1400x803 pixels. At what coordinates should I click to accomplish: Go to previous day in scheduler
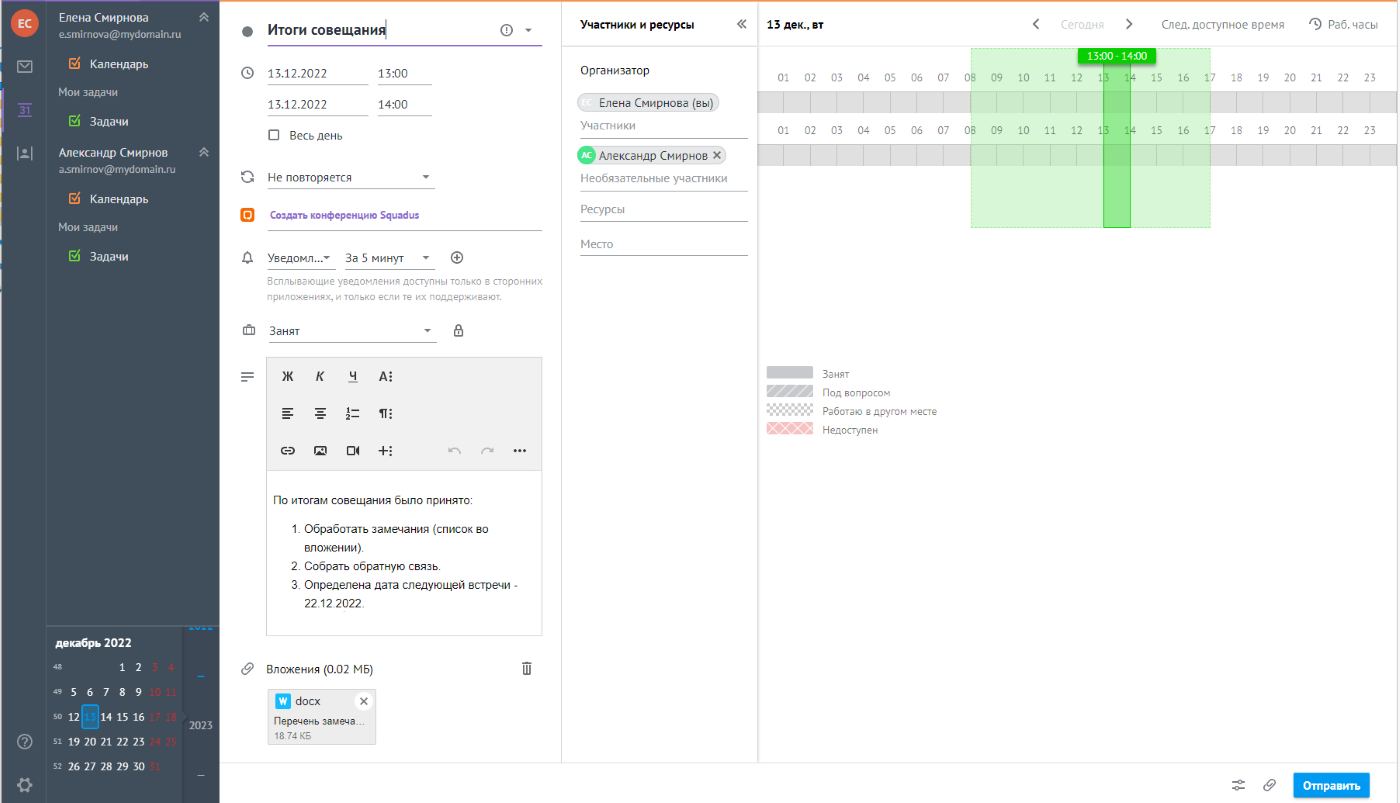(x=1036, y=24)
